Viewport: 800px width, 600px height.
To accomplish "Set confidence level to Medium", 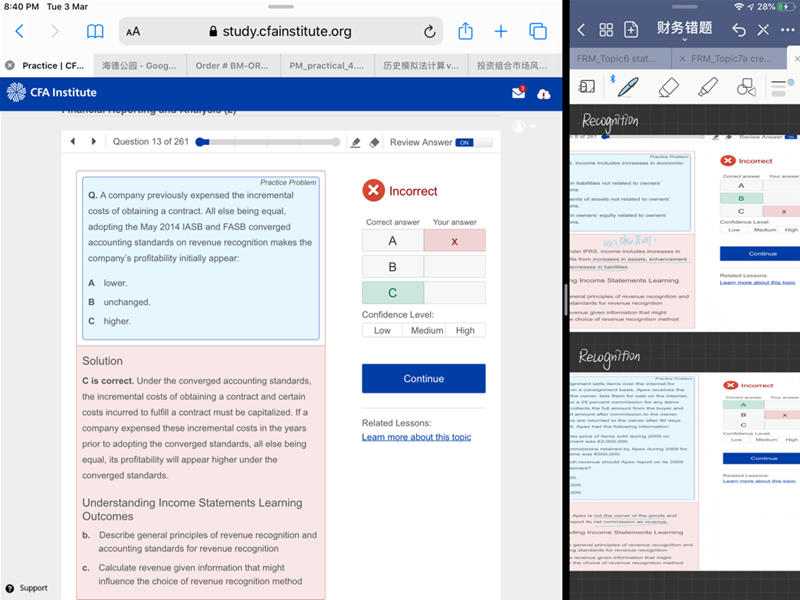I will coord(427,331).
